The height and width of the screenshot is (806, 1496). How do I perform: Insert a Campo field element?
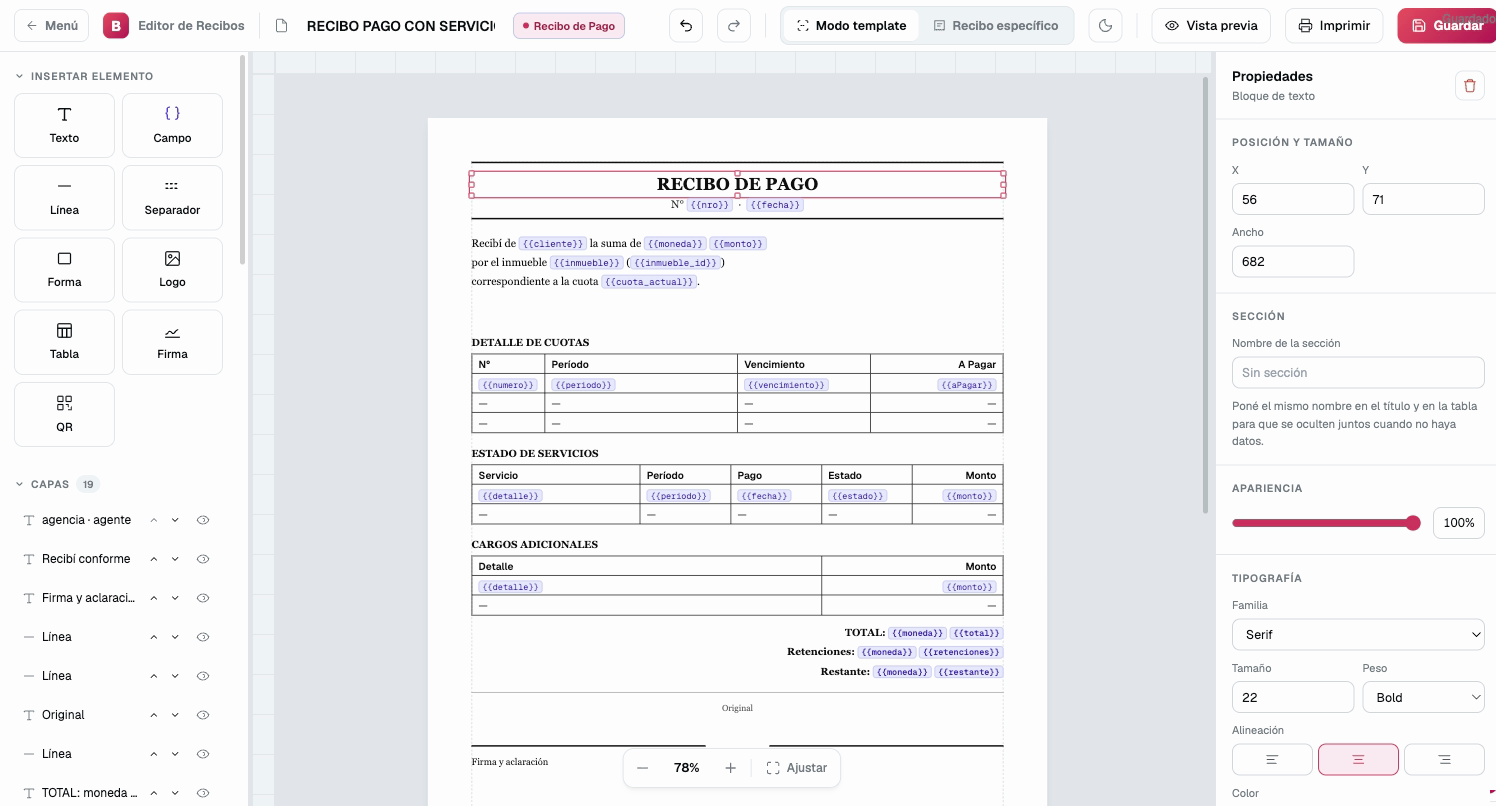(172, 126)
